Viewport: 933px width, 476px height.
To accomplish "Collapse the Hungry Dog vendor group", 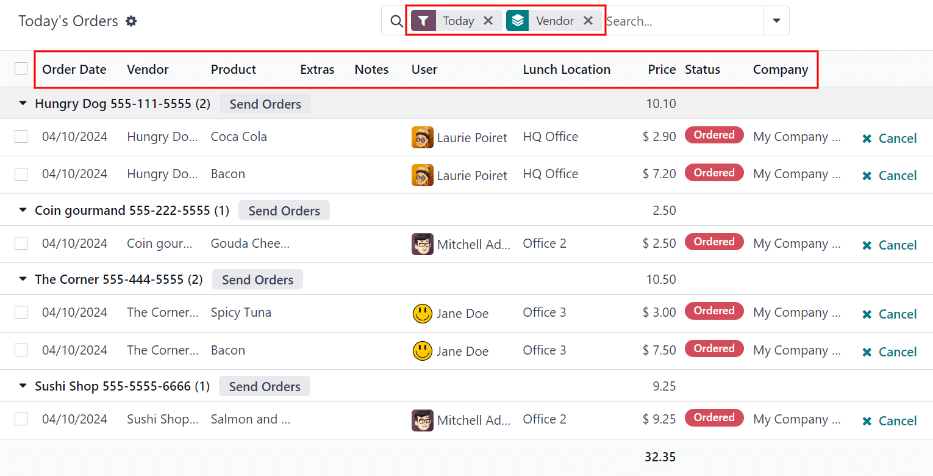I will point(24,104).
